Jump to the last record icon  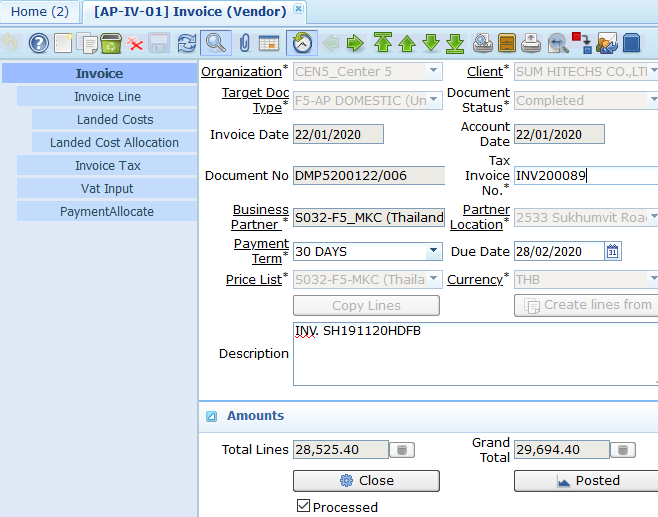pos(455,44)
